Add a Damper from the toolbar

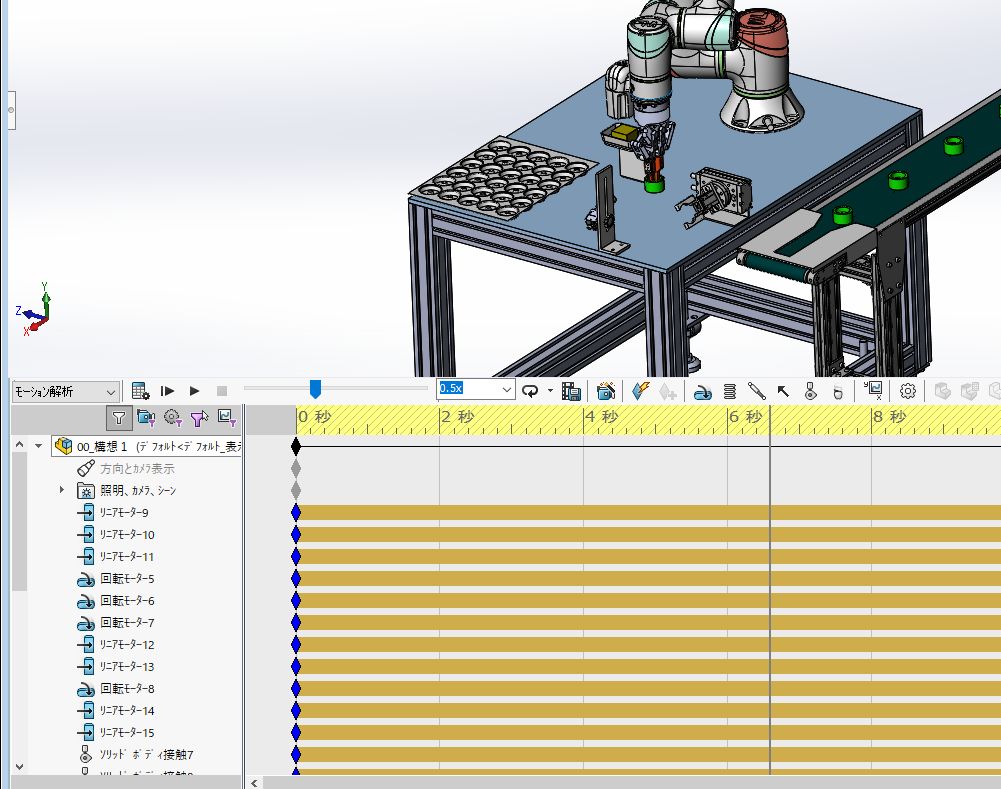tap(757, 391)
